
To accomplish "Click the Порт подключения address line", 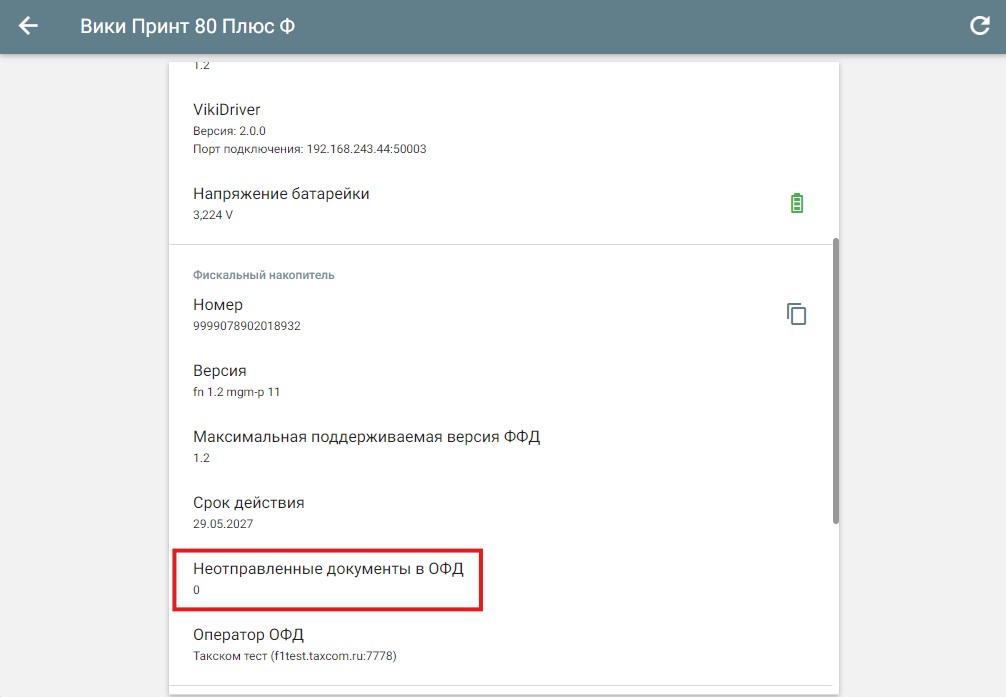I will (309, 149).
